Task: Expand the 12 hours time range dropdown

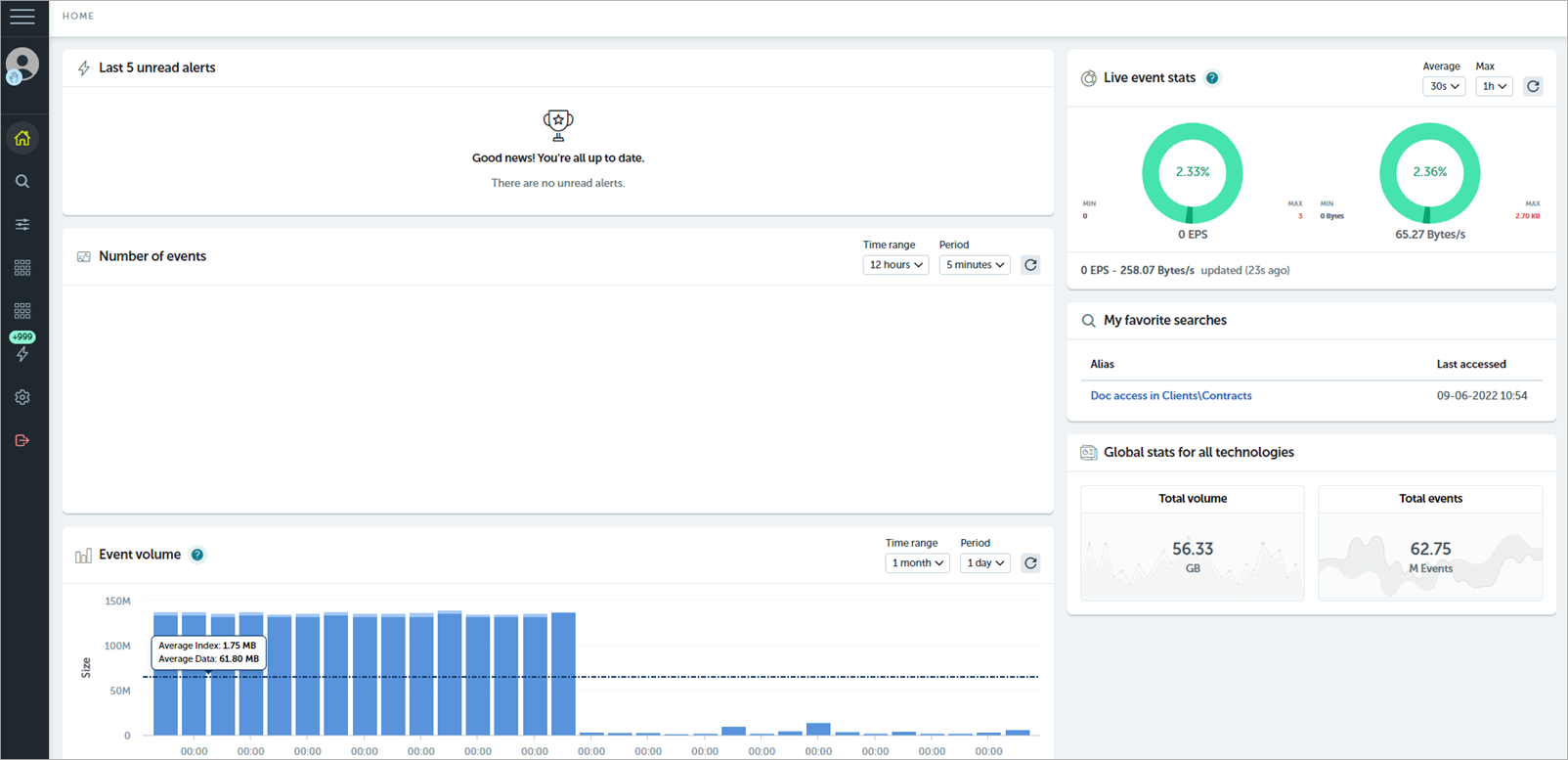Action: pyautogui.click(x=895, y=265)
